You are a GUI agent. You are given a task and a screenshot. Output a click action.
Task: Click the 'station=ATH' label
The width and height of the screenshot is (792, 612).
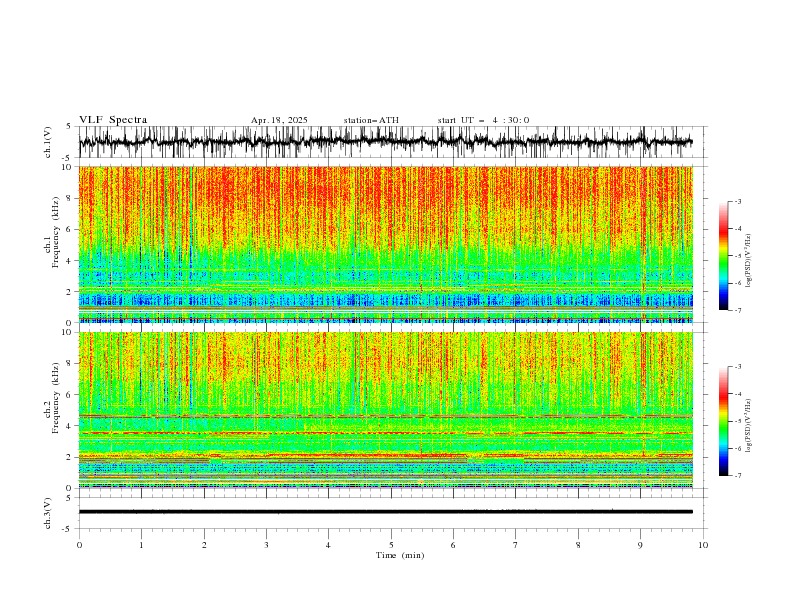pyautogui.click(x=371, y=120)
